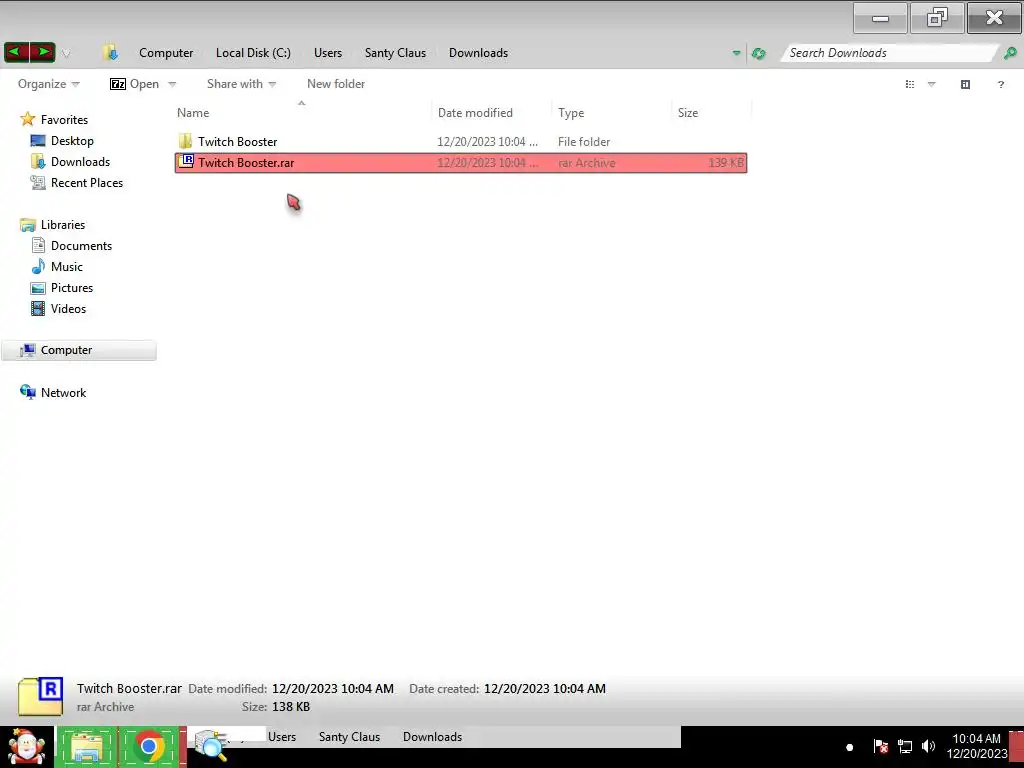Click the rar Archive type cell
The height and width of the screenshot is (768, 1024).
[586, 163]
